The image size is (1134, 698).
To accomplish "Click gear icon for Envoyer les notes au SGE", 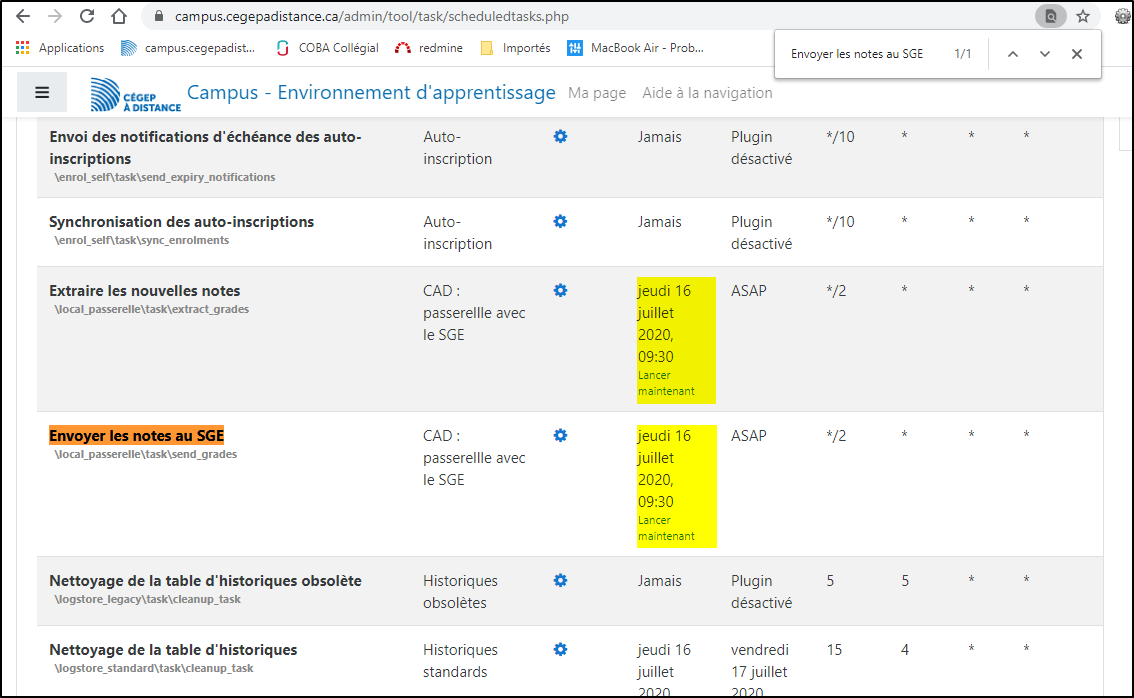I will 560,435.
